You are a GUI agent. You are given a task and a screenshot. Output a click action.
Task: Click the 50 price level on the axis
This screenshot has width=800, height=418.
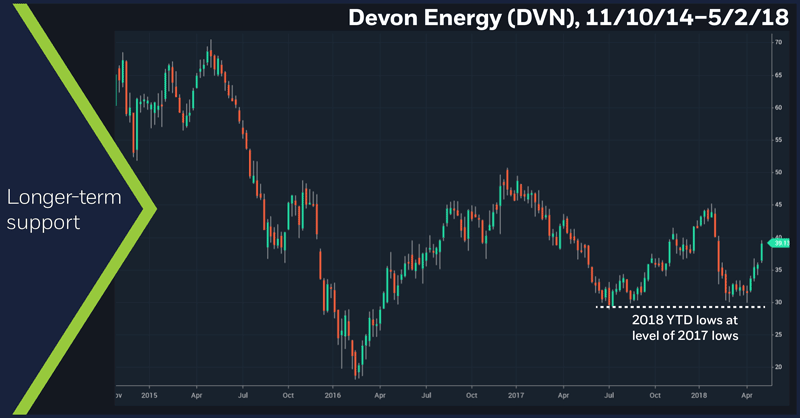[777, 172]
